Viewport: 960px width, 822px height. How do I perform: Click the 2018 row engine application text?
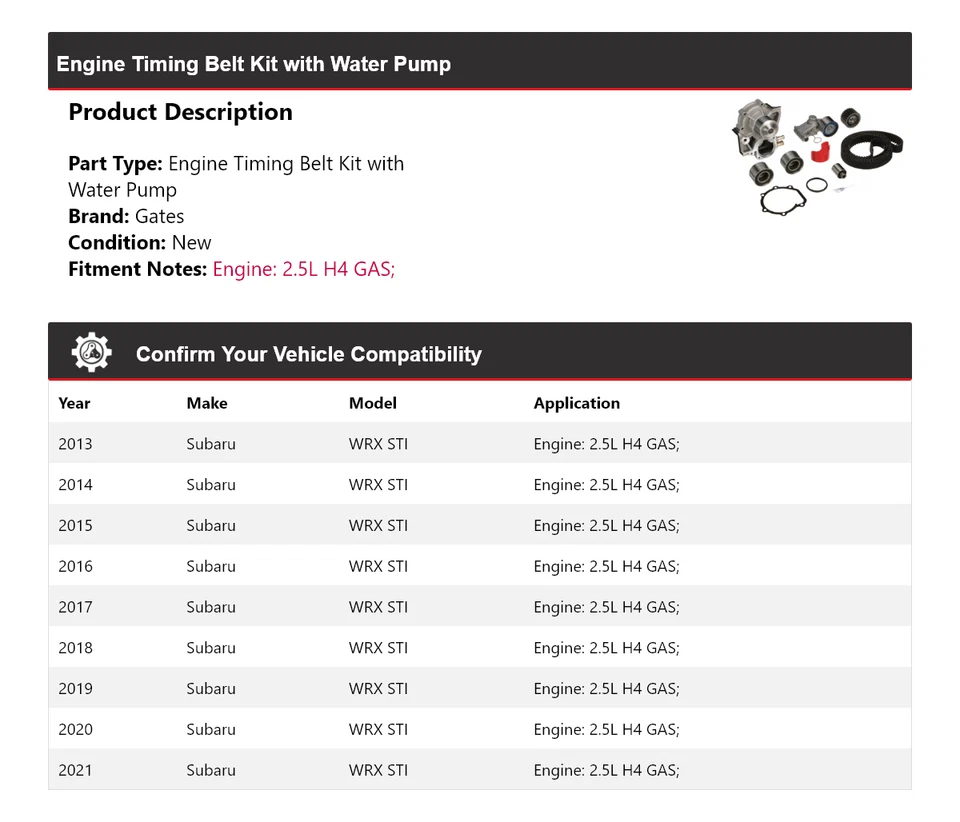point(606,648)
